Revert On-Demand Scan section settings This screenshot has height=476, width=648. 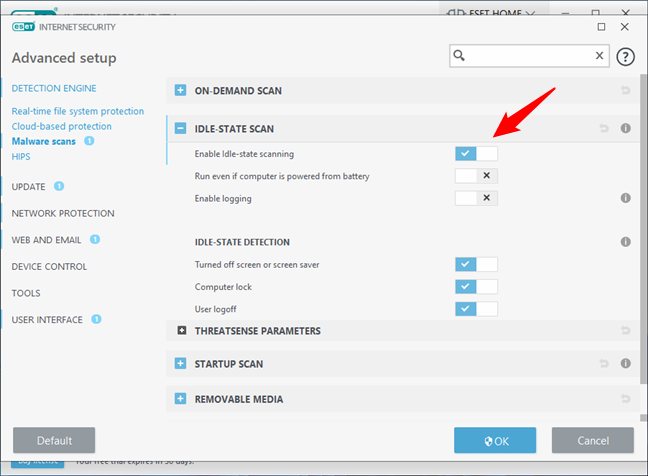(625, 90)
